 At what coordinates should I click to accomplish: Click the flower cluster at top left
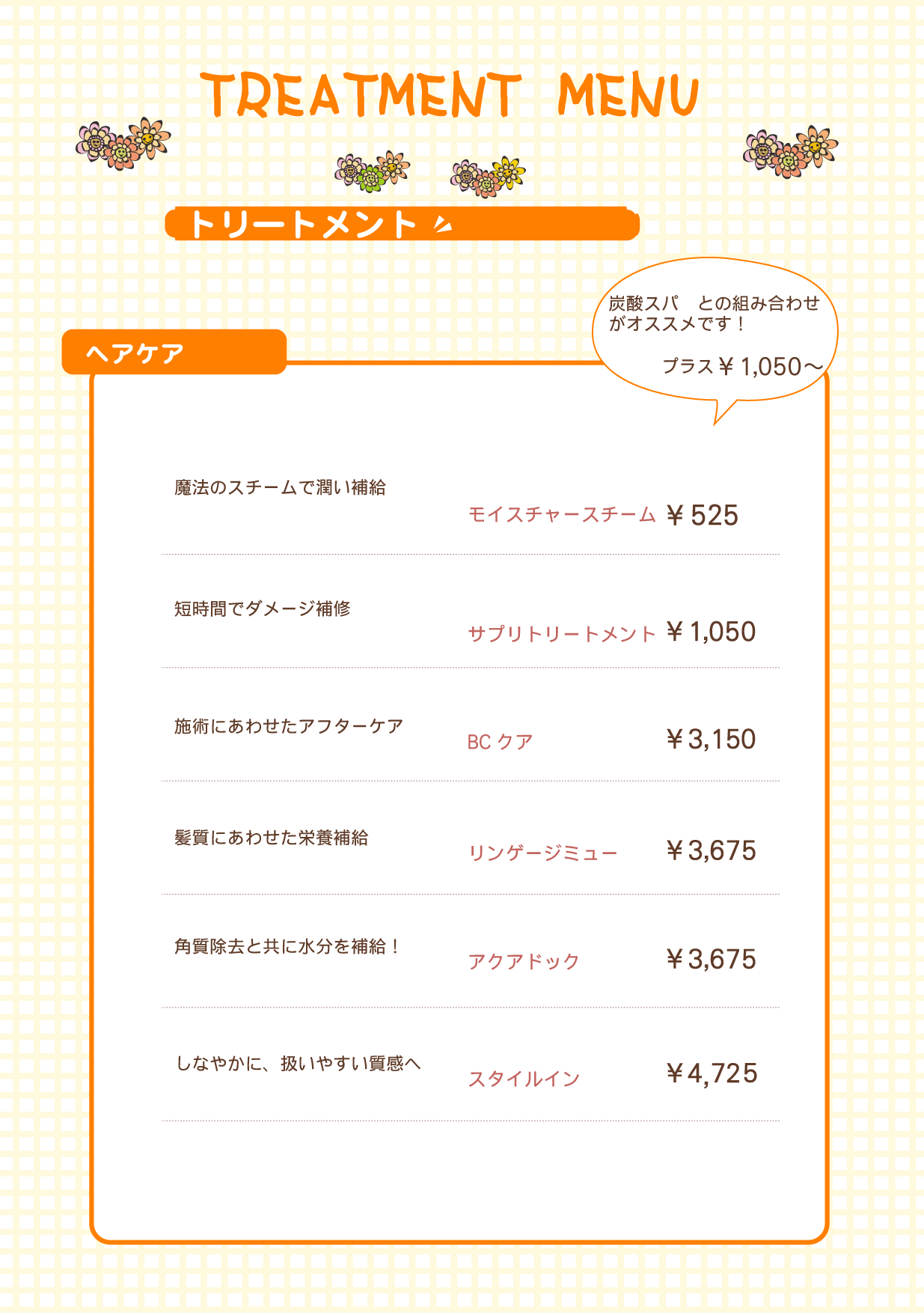click(x=123, y=143)
